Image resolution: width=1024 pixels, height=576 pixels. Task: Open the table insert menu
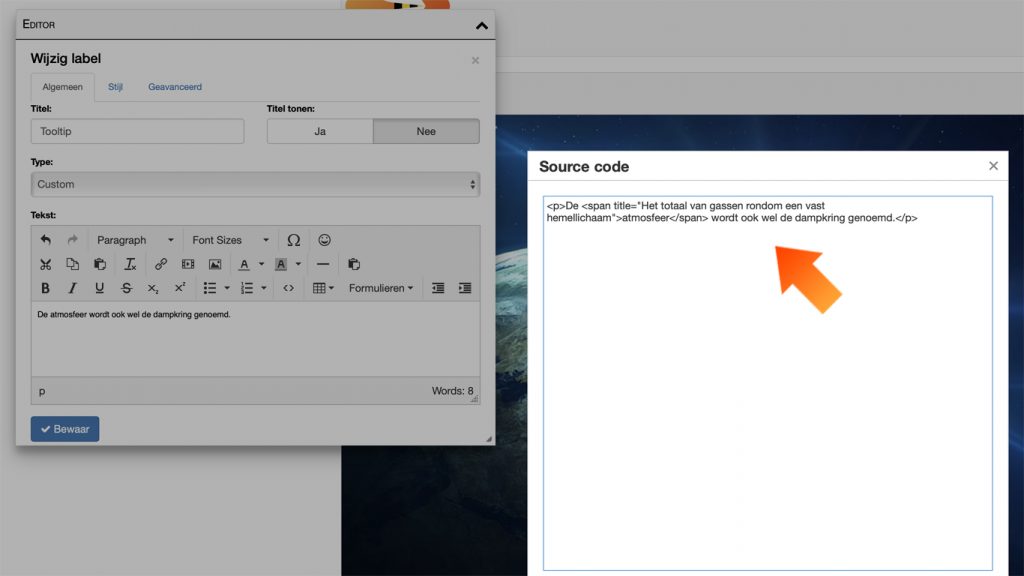point(323,288)
